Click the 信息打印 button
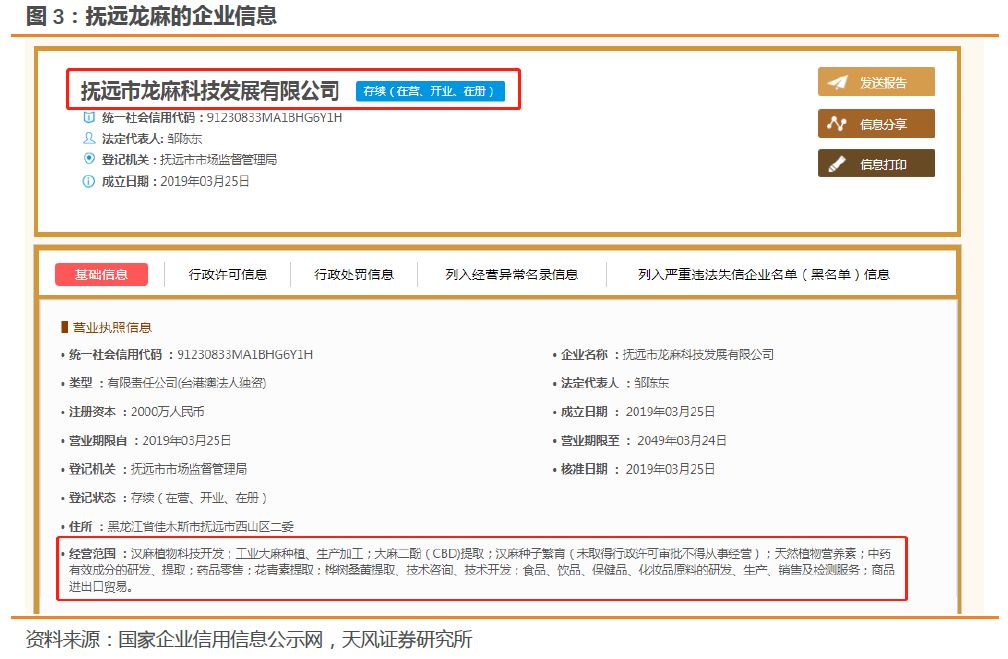 876,164
